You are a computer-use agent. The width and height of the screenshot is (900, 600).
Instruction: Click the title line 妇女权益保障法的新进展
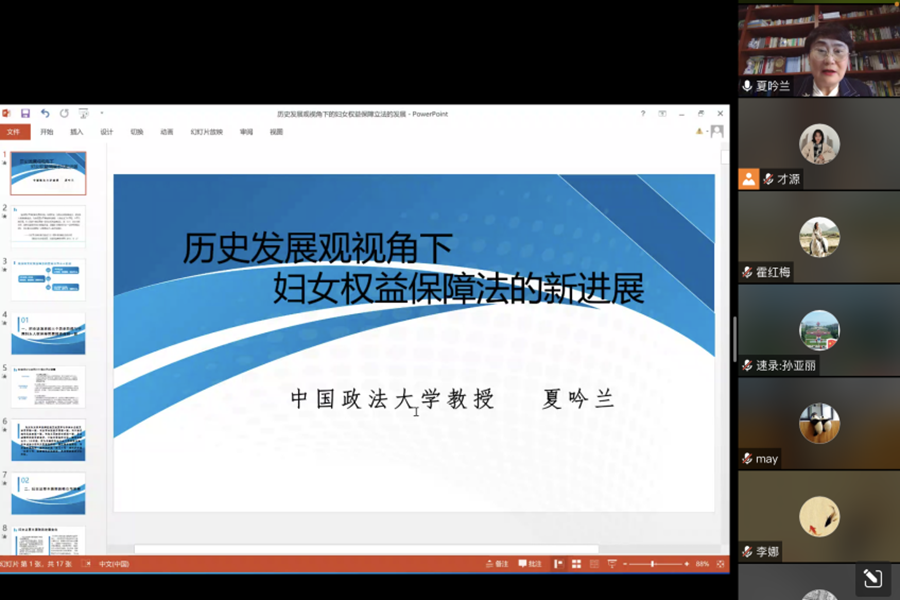459,288
